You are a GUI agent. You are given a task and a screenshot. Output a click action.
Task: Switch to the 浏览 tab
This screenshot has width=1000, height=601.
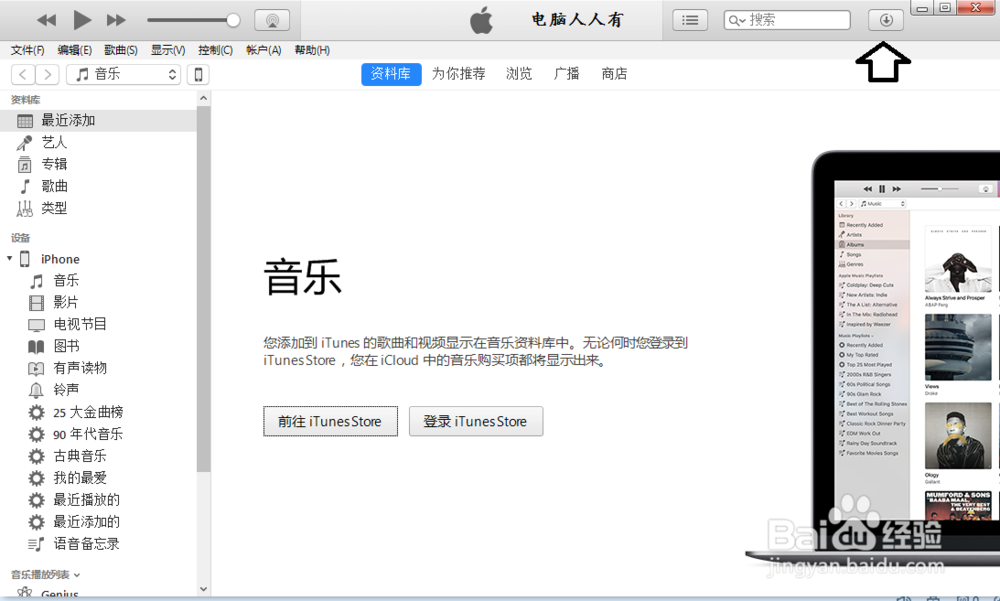click(519, 74)
